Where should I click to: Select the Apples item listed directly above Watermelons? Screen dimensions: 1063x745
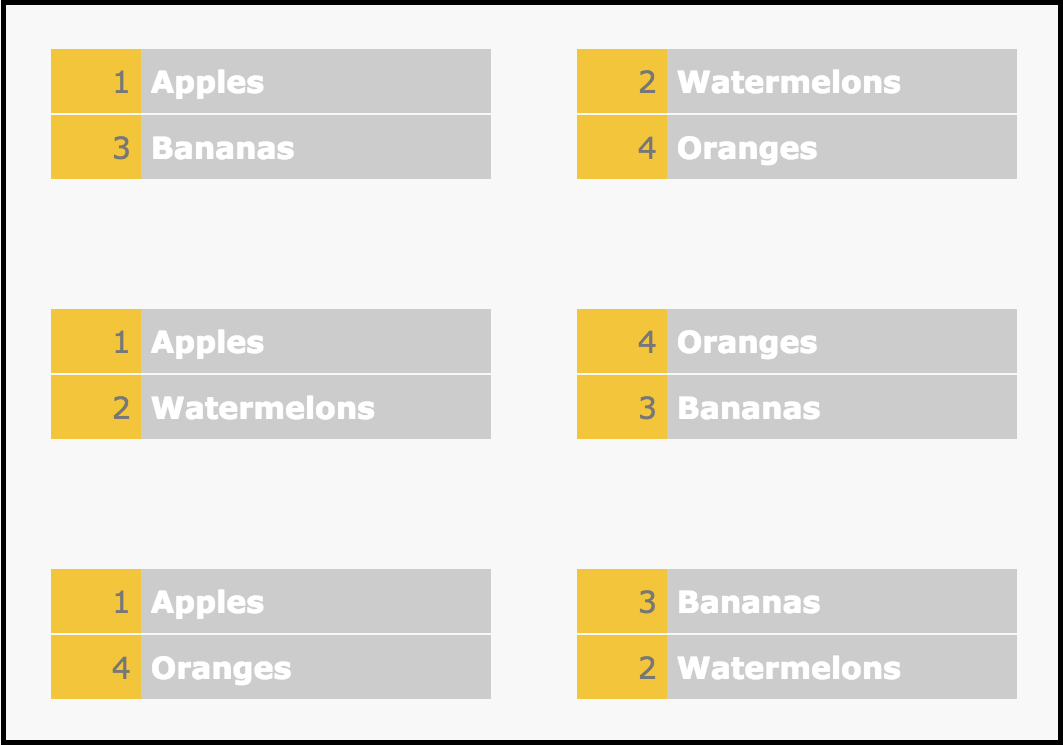click(x=270, y=341)
